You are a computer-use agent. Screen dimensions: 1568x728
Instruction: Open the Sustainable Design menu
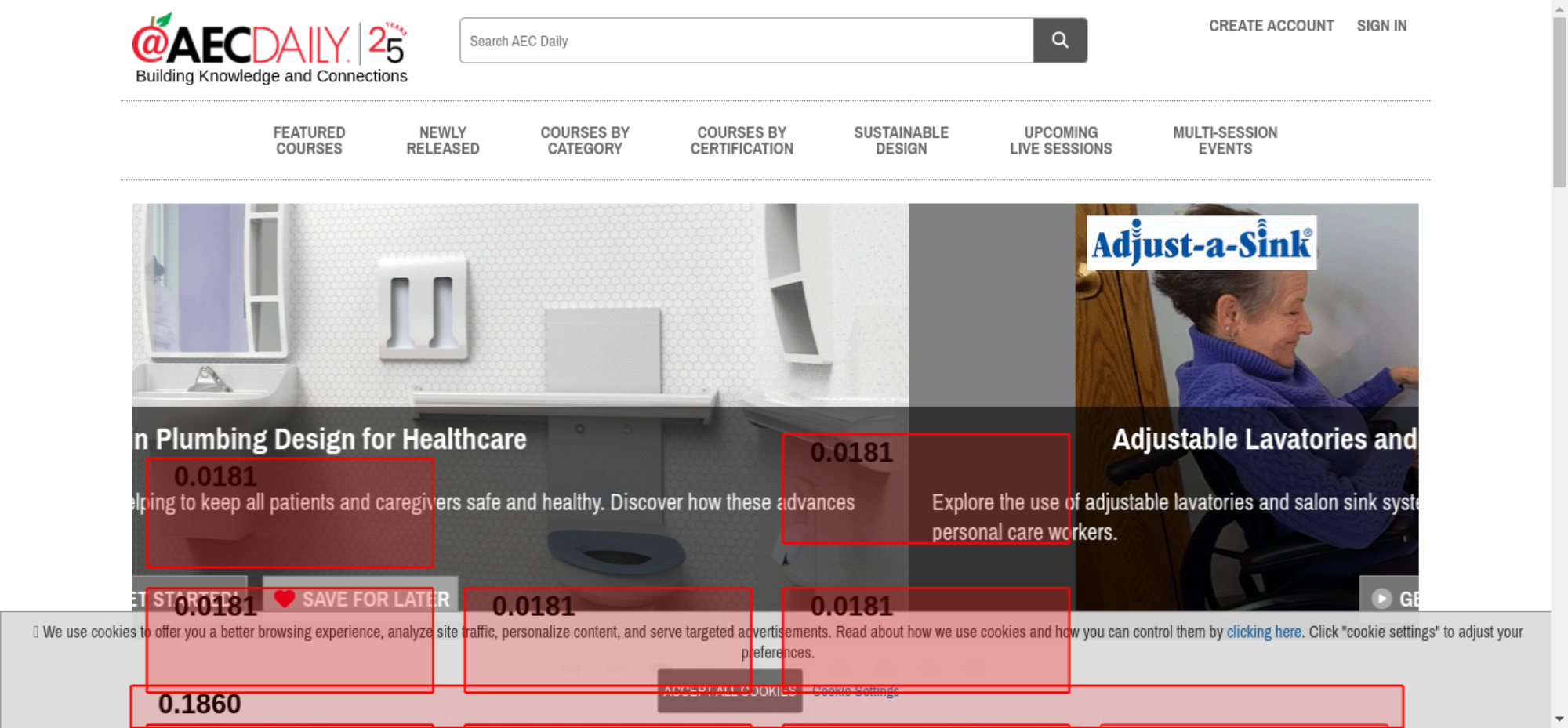(x=901, y=141)
